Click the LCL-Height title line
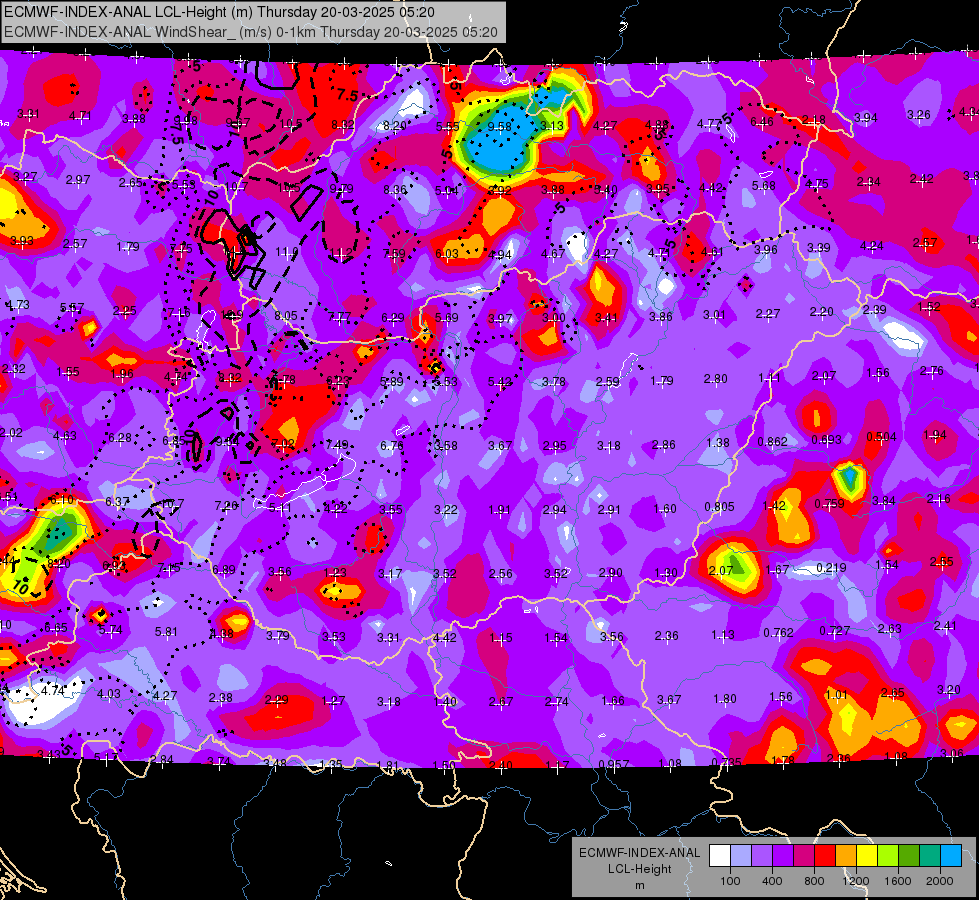Image resolution: width=979 pixels, height=900 pixels. coord(219,12)
